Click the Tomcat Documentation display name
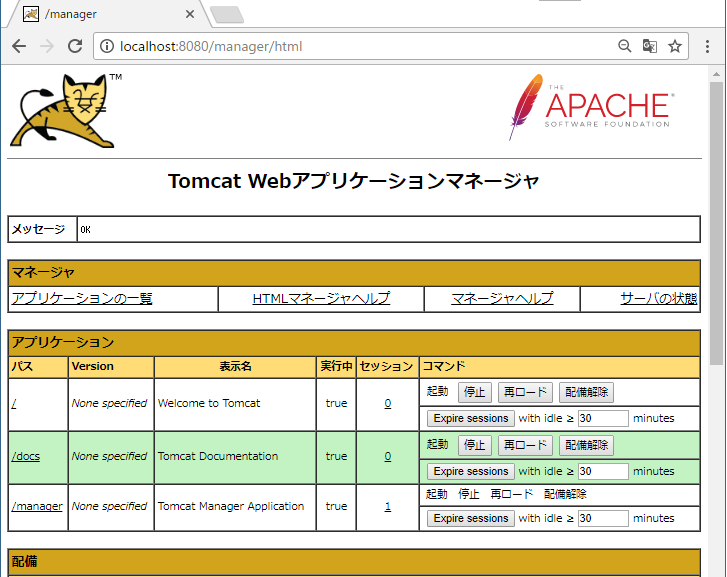Viewport: 727px width, 577px height. point(218,456)
